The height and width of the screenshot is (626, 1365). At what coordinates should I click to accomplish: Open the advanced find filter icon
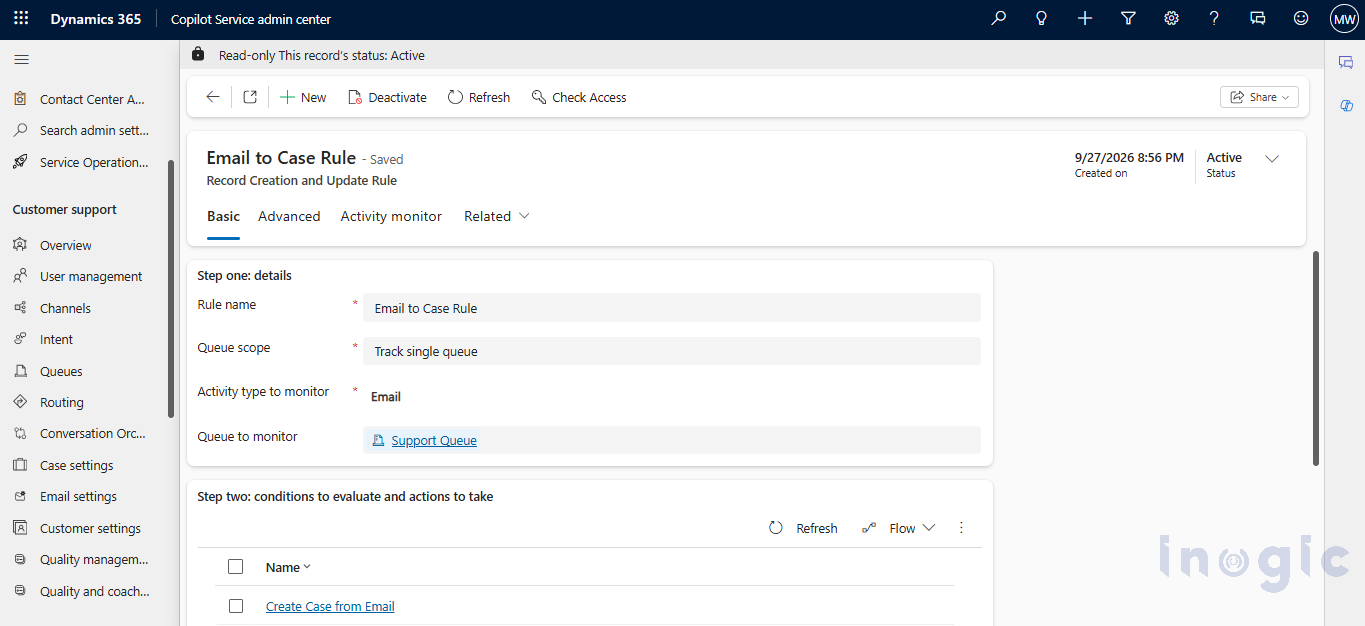click(1128, 19)
